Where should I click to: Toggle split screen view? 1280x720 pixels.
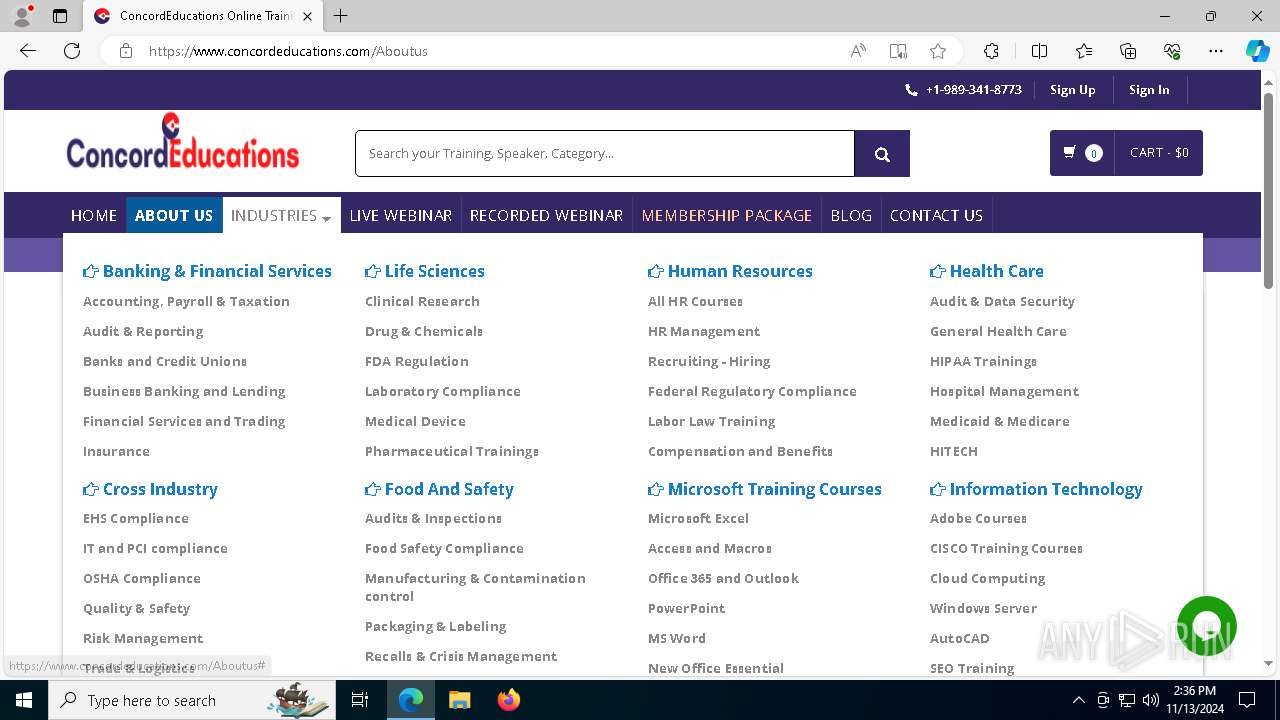click(x=1039, y=51)
